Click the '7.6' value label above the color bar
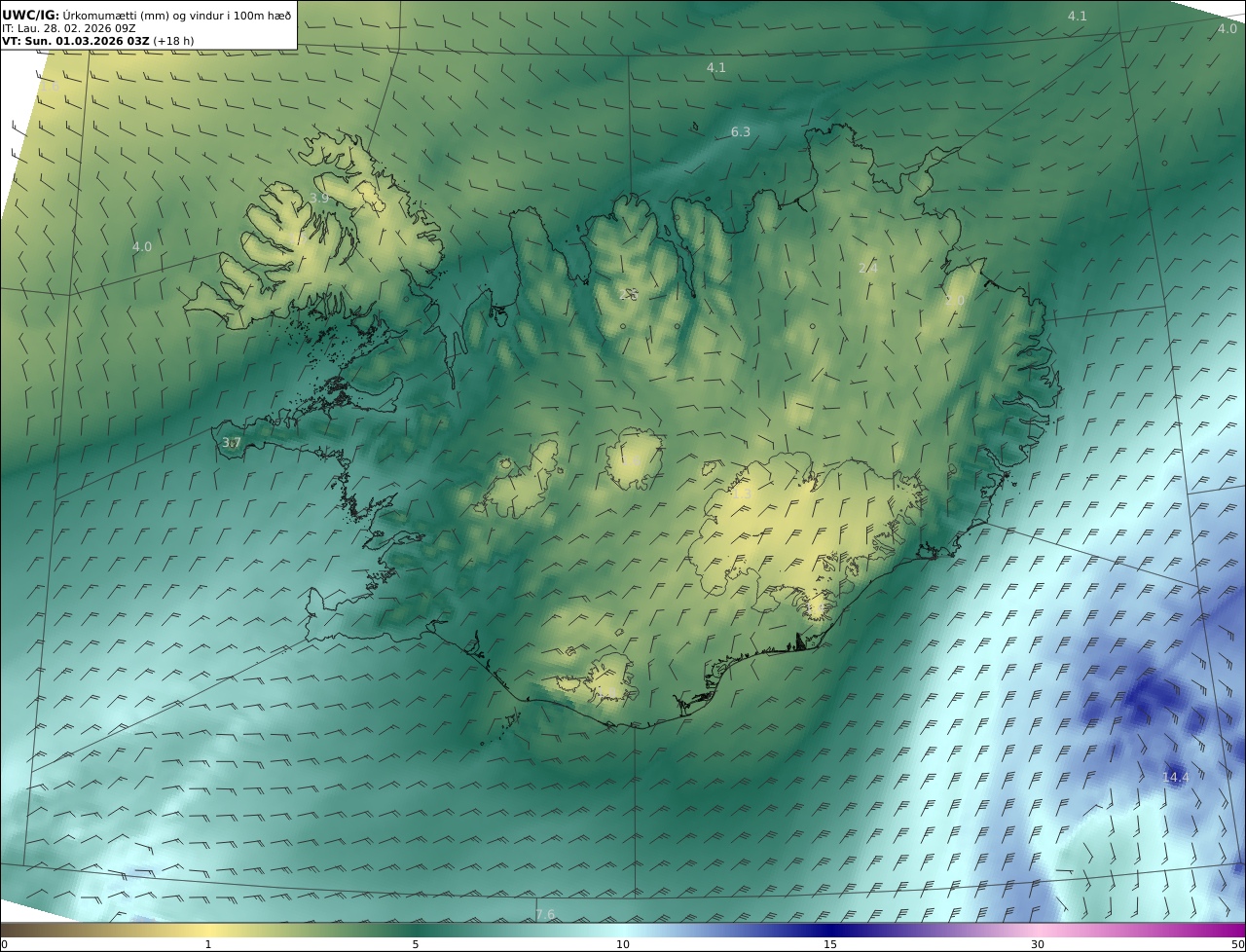Viewport: 1246px width, 952px height. tap(545, 914)
